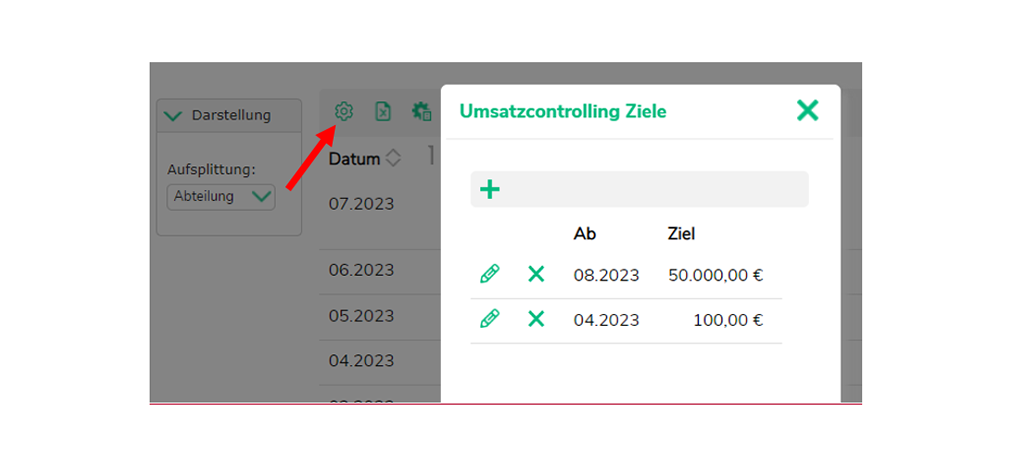Click the Ab column header
The image size is (1024, 468).
(x=584, y=234)
